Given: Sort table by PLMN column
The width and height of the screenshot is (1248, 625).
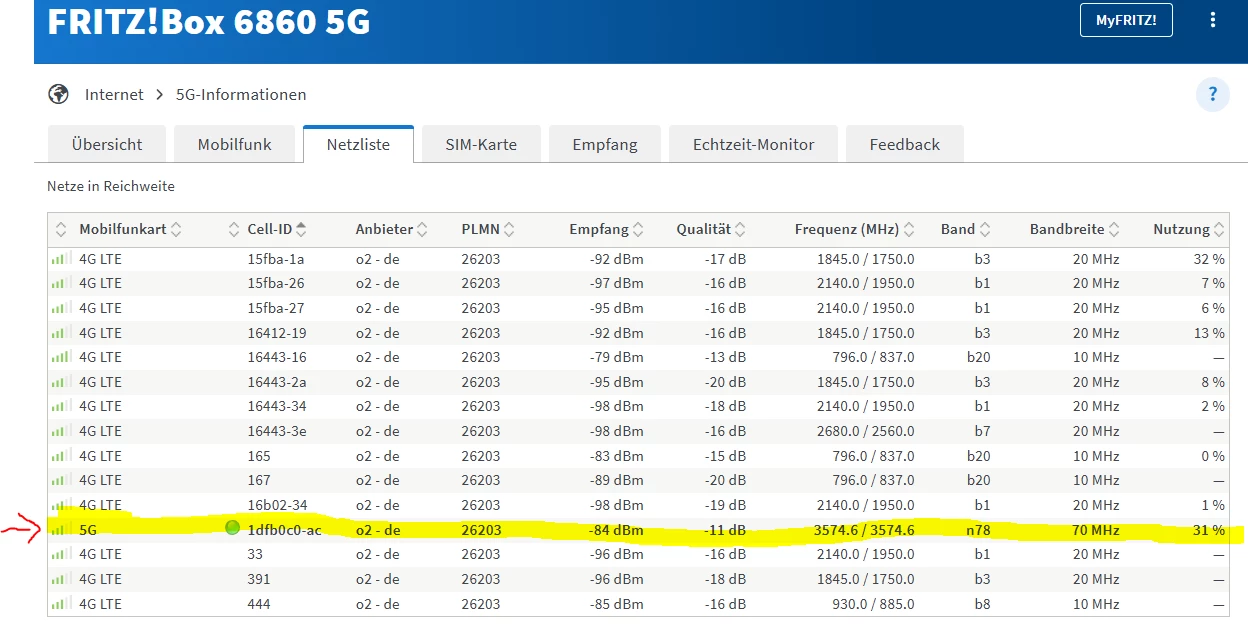Looking at the screenshot, I should point(488,229).
